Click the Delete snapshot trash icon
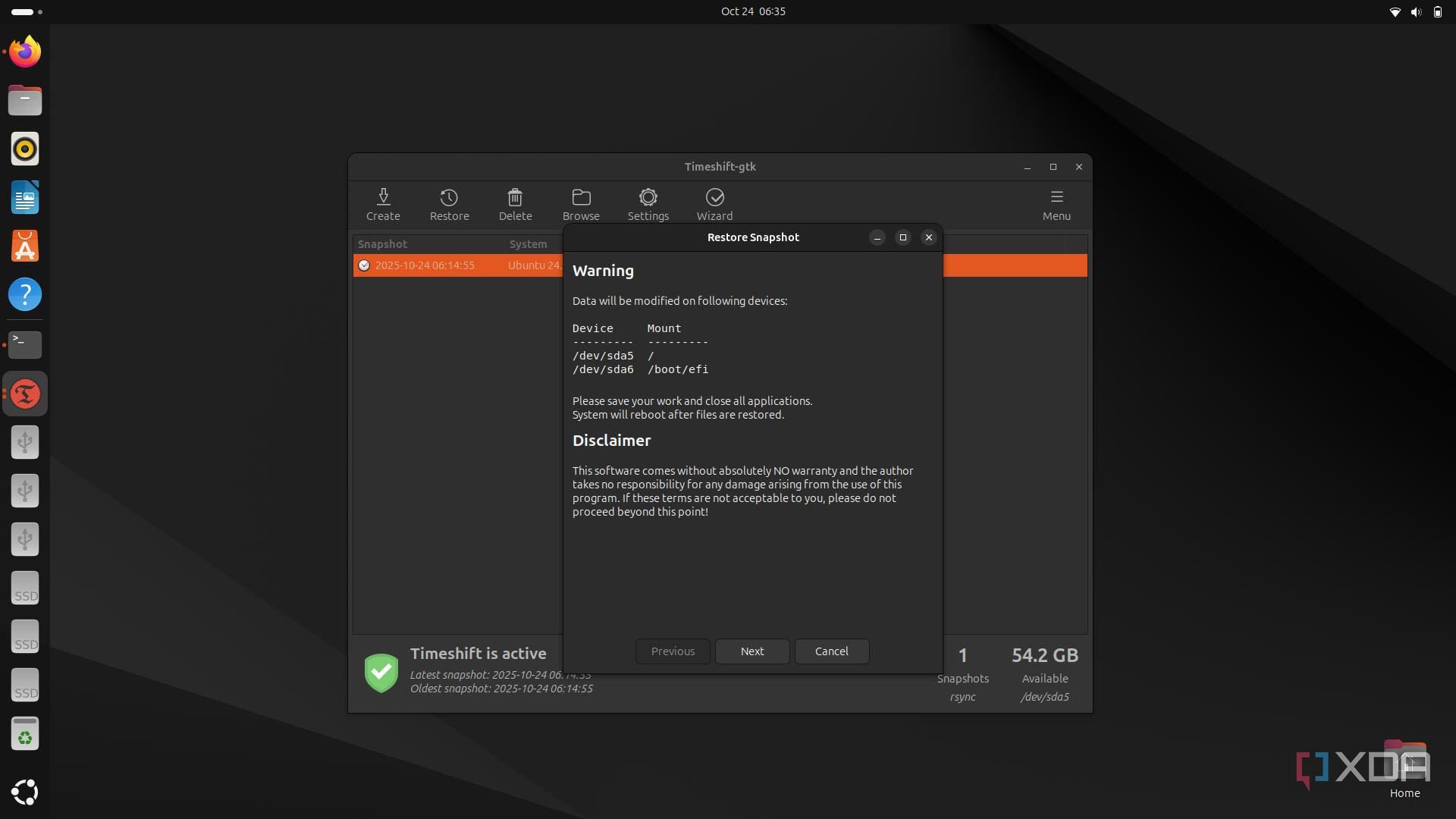 [515, 204]
